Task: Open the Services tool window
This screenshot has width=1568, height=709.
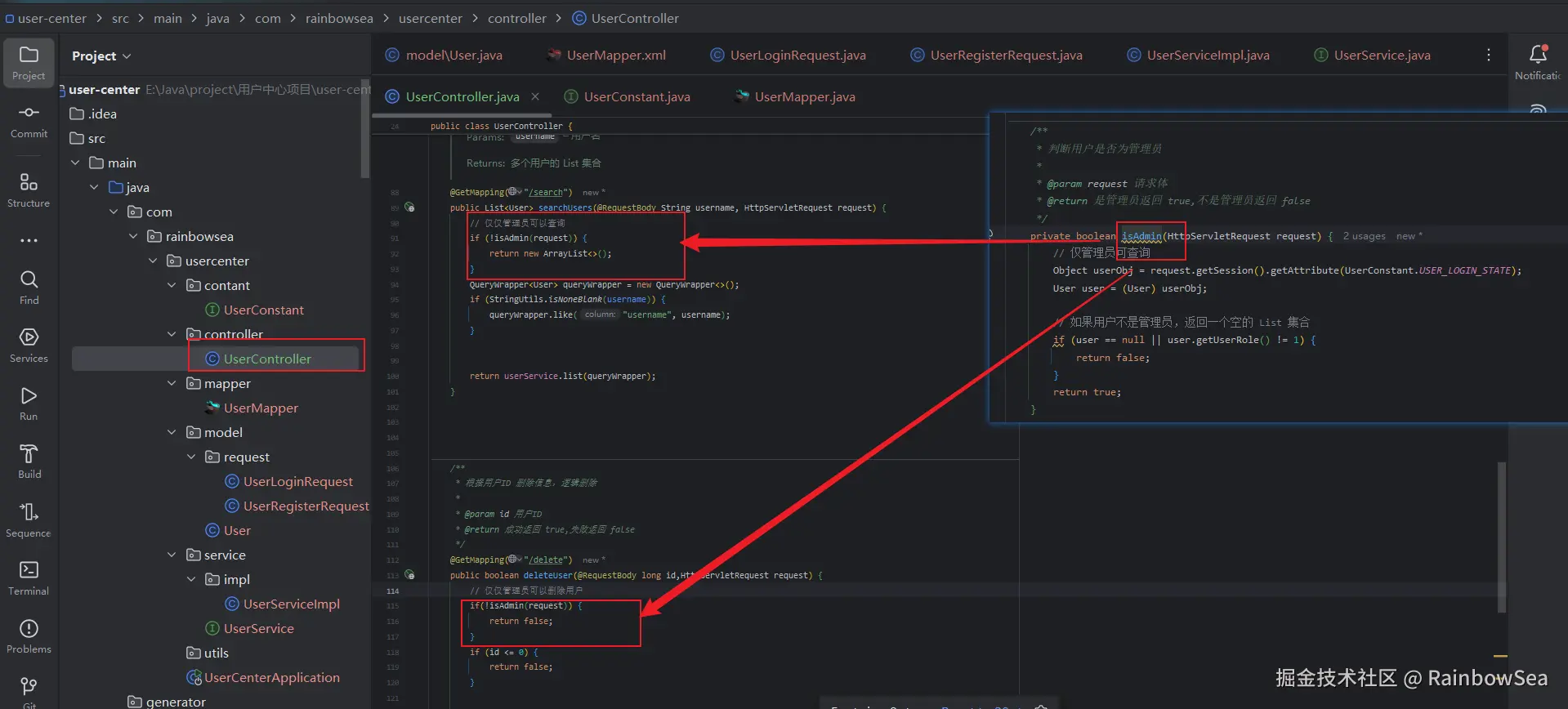Action: (29, 345)
